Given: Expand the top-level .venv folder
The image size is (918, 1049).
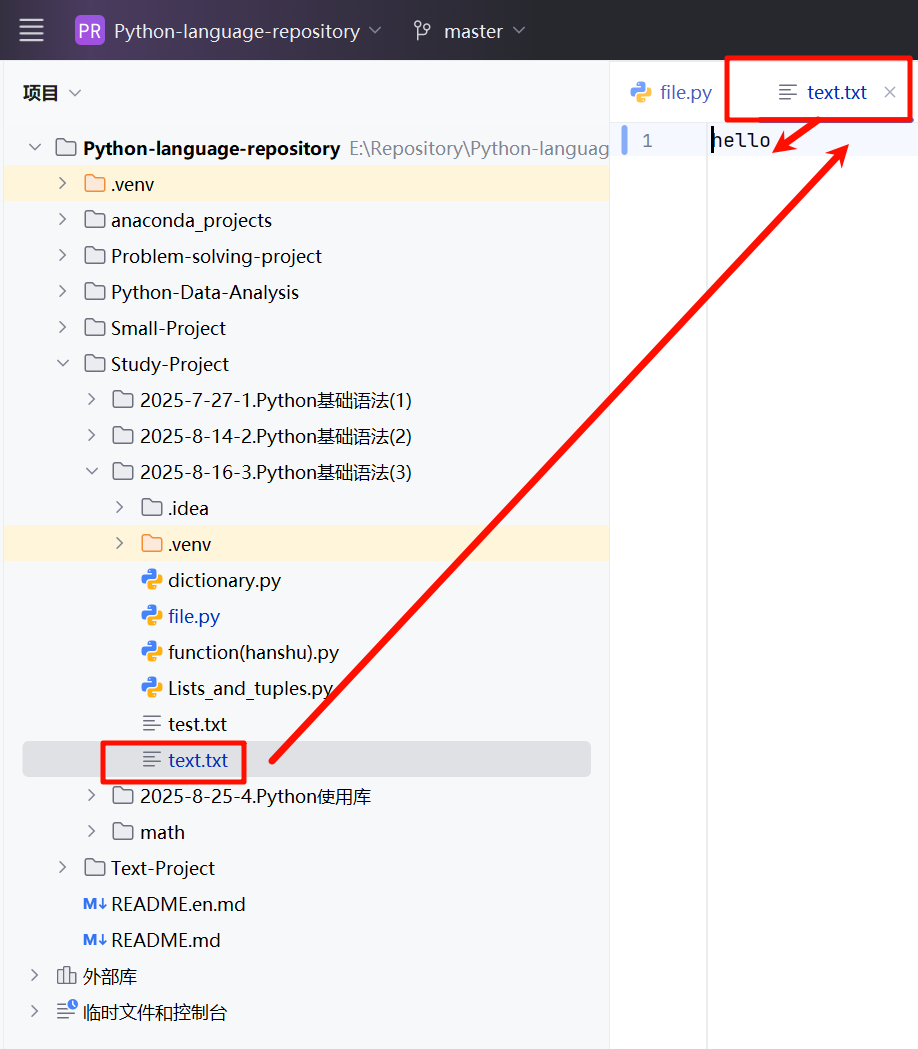Looking at the screenshot, I should 63,183.
